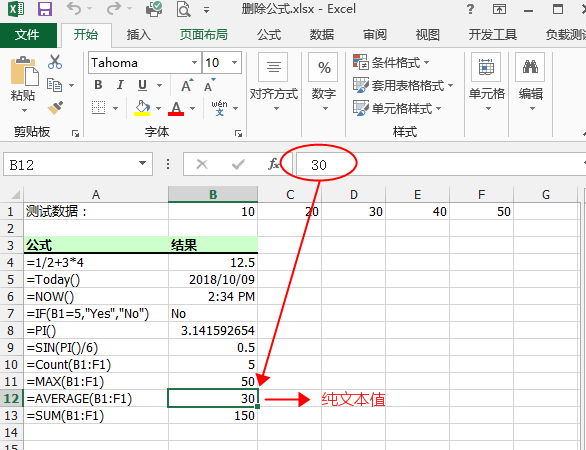Click the fx insert function icon
Screen dimensions: 586x450
tap(274, 164)
